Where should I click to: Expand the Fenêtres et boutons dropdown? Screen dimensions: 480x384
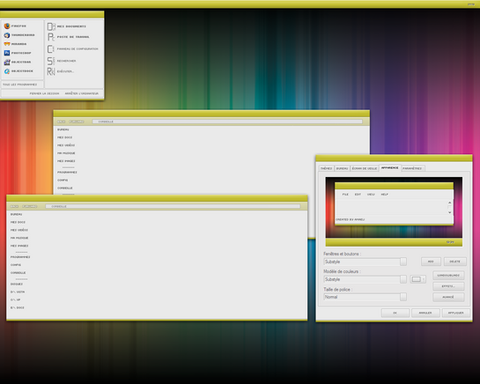pos(403,262)
